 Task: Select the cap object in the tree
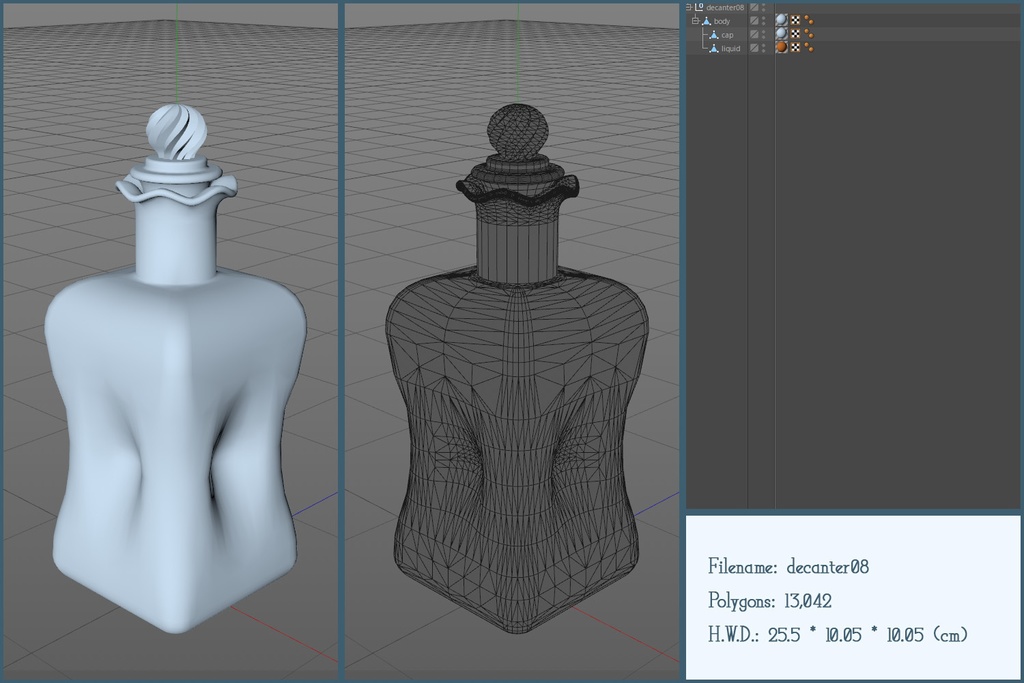(728, 35)
